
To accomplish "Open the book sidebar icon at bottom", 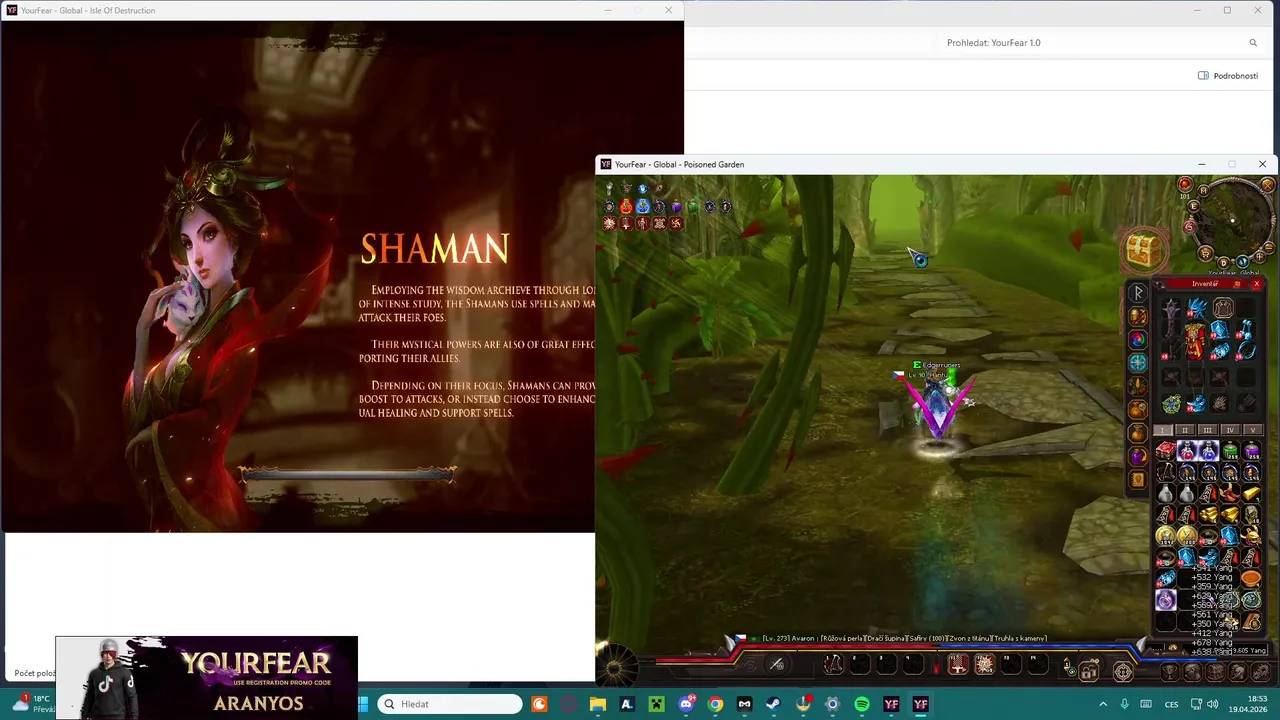I will 1138,478.
